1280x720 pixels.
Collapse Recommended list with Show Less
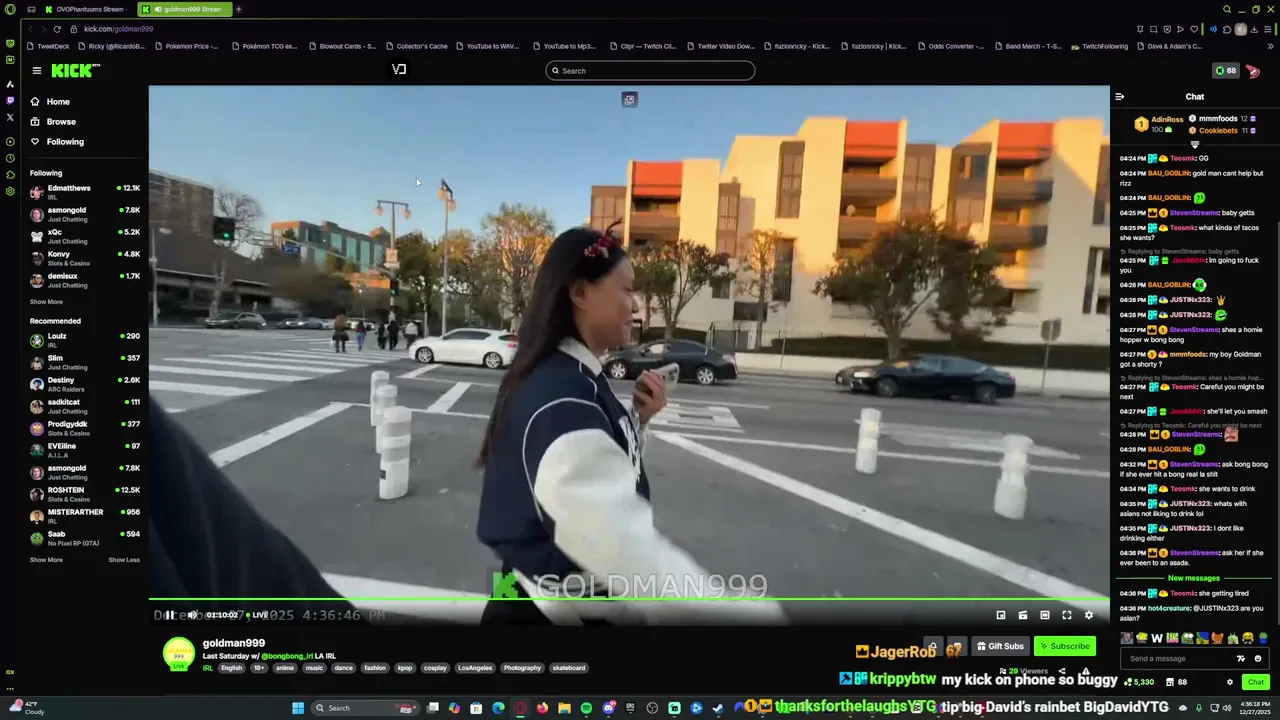(x=124, y=559)
